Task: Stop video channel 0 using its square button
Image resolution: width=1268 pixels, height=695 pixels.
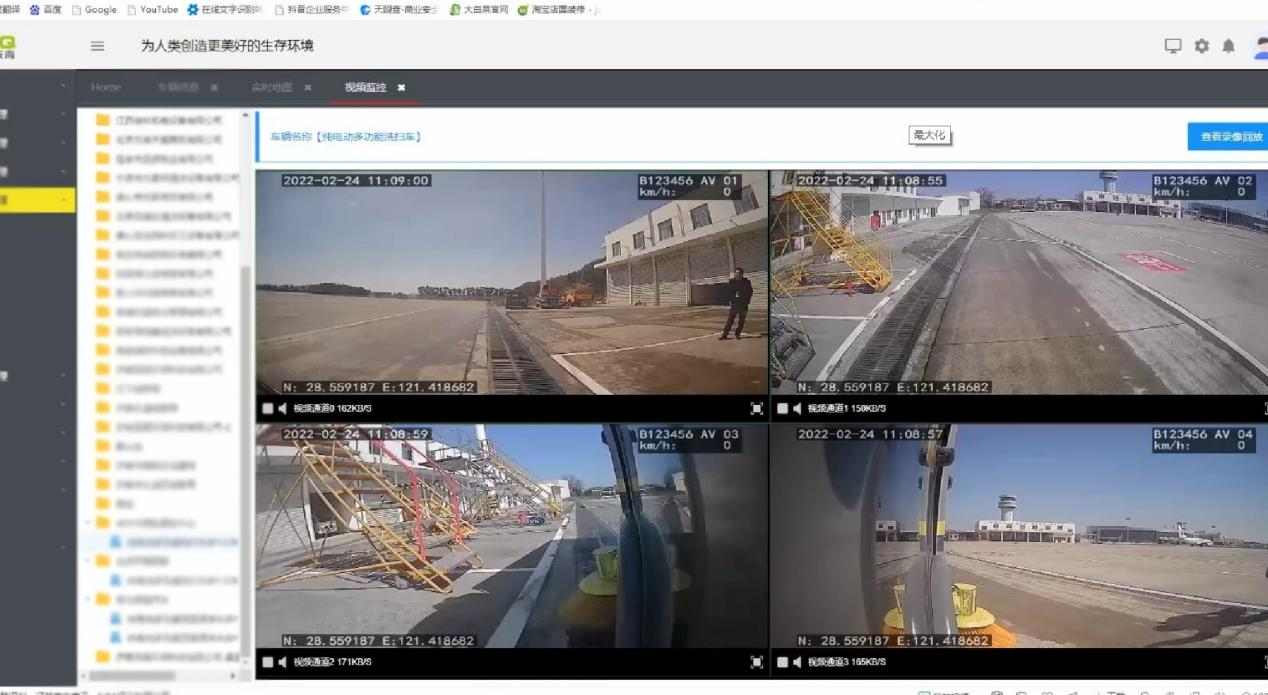Action: 267,409
